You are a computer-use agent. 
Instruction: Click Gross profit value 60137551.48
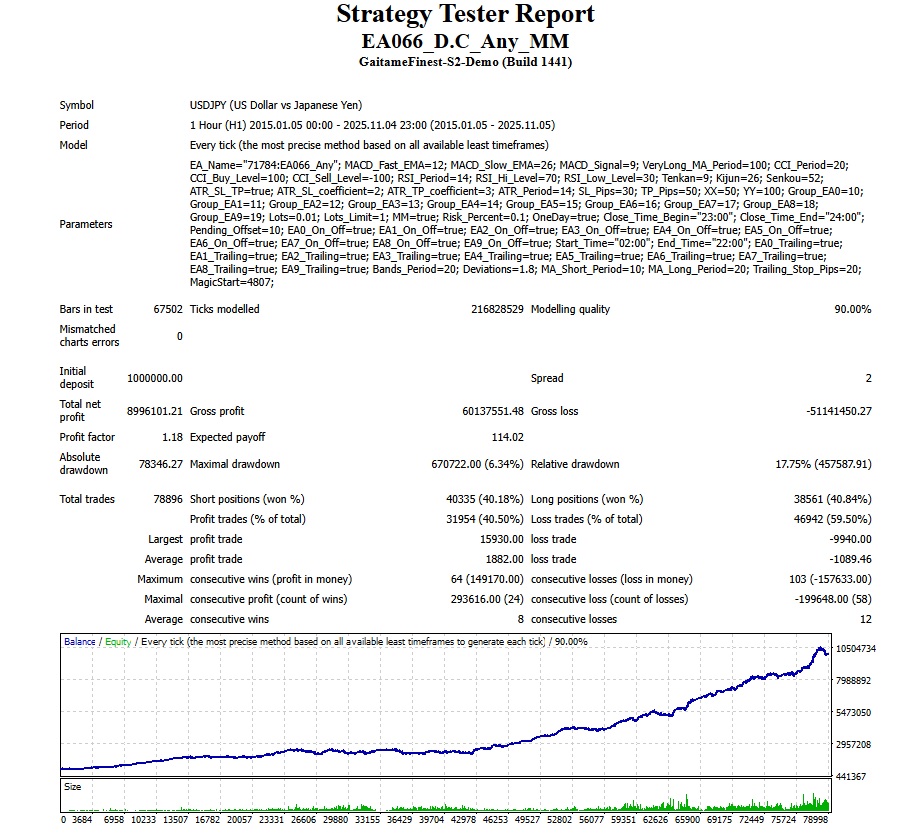493,411
